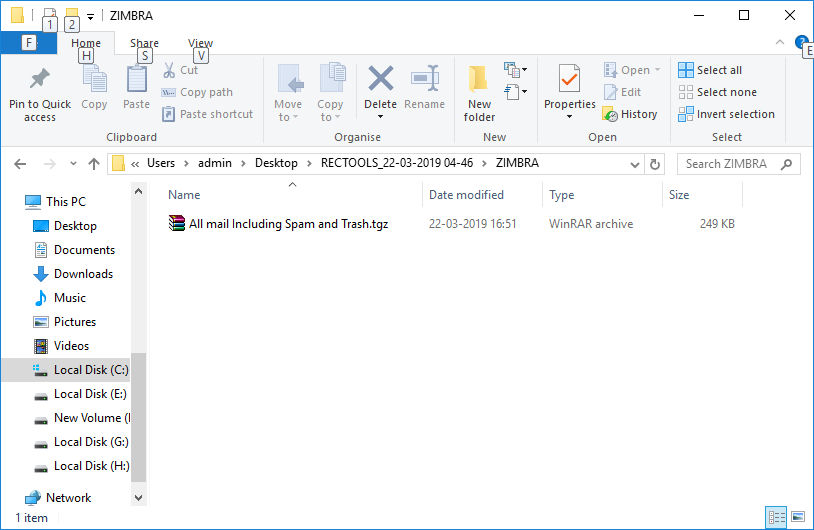Go up one folder level
814x530 pixels.
coord(94,164)
